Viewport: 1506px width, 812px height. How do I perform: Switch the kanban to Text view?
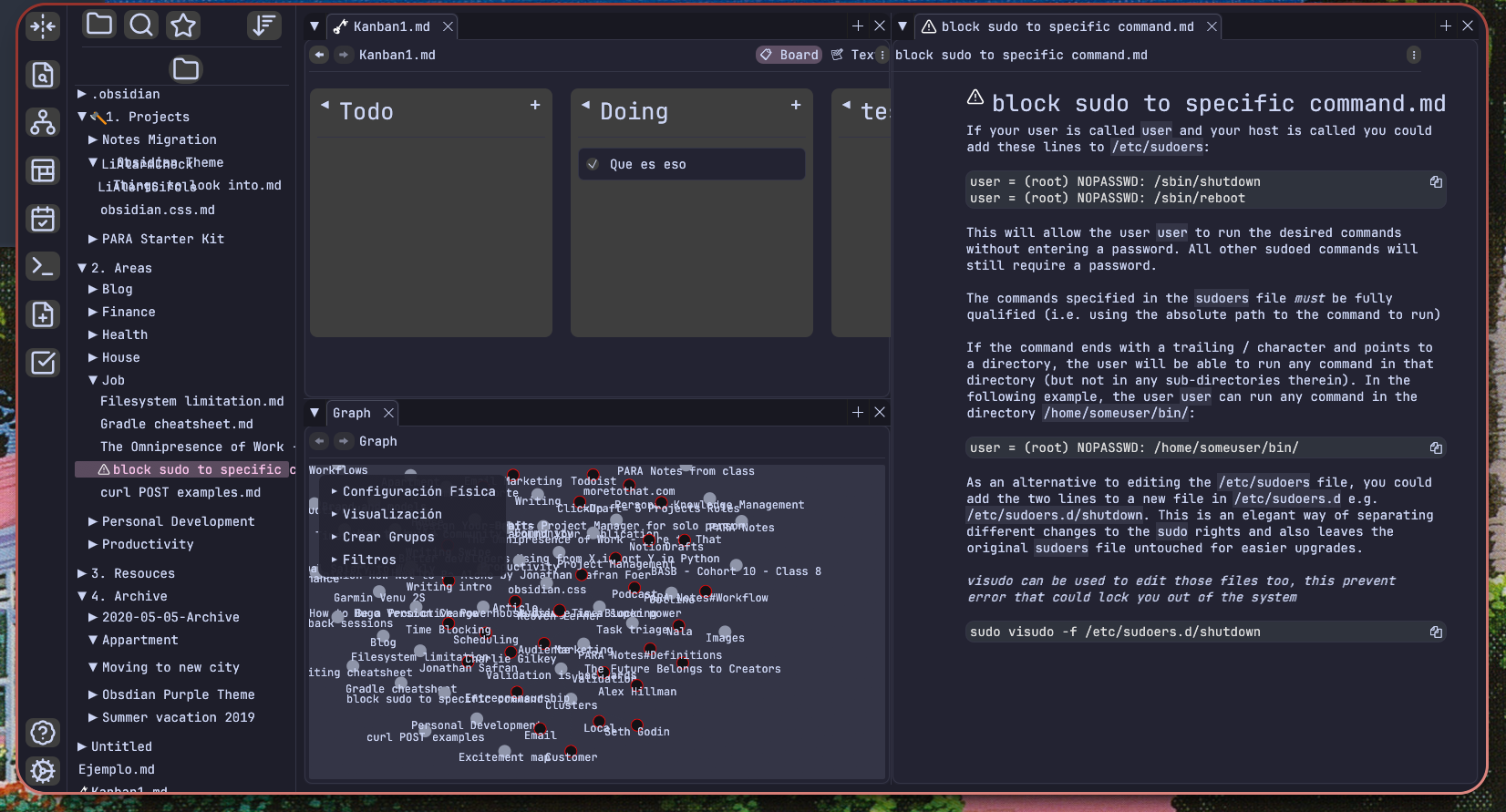852,55
